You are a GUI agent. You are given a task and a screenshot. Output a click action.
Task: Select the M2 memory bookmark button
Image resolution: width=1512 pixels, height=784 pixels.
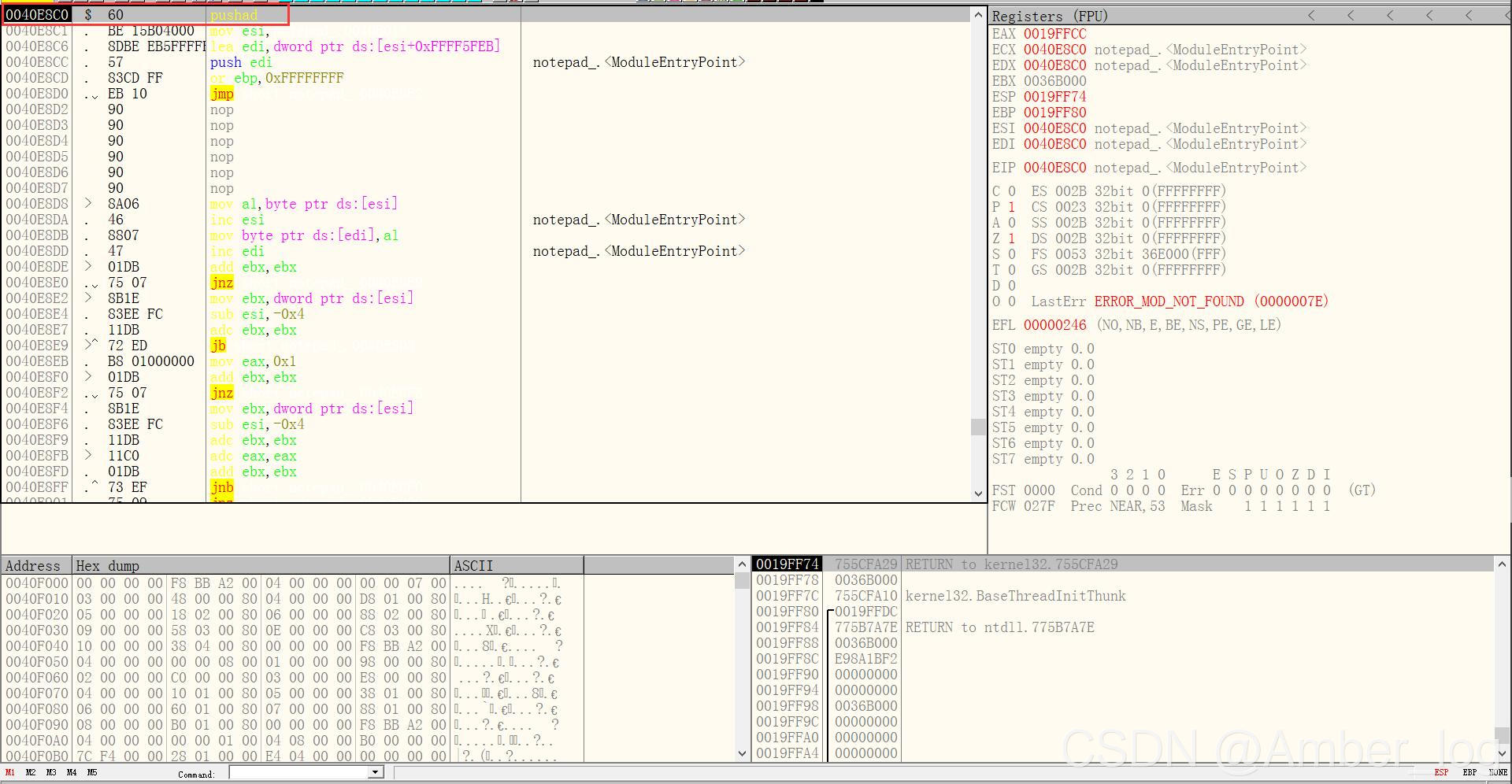coord(31,773)
